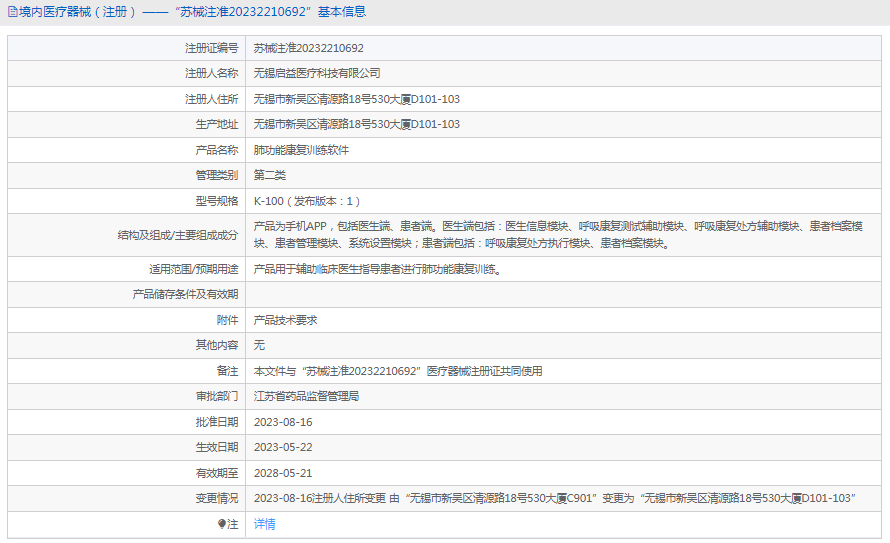Click the 批准日期 label
Image resolution: width=890 pixels, height=543 pixels.
[x=217, y=422]
